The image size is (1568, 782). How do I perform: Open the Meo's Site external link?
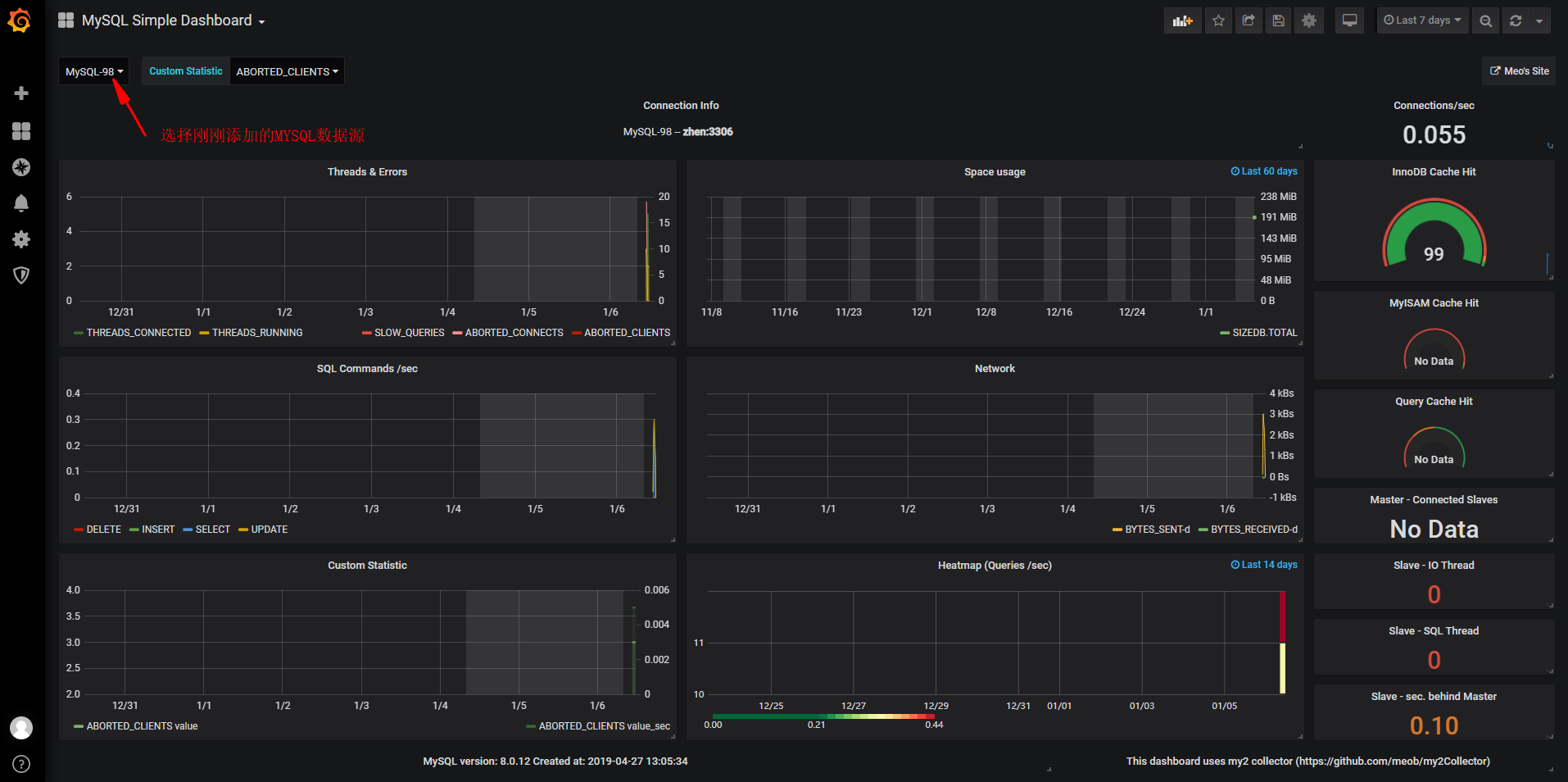pyautogui.click(x=1519, y=71)
